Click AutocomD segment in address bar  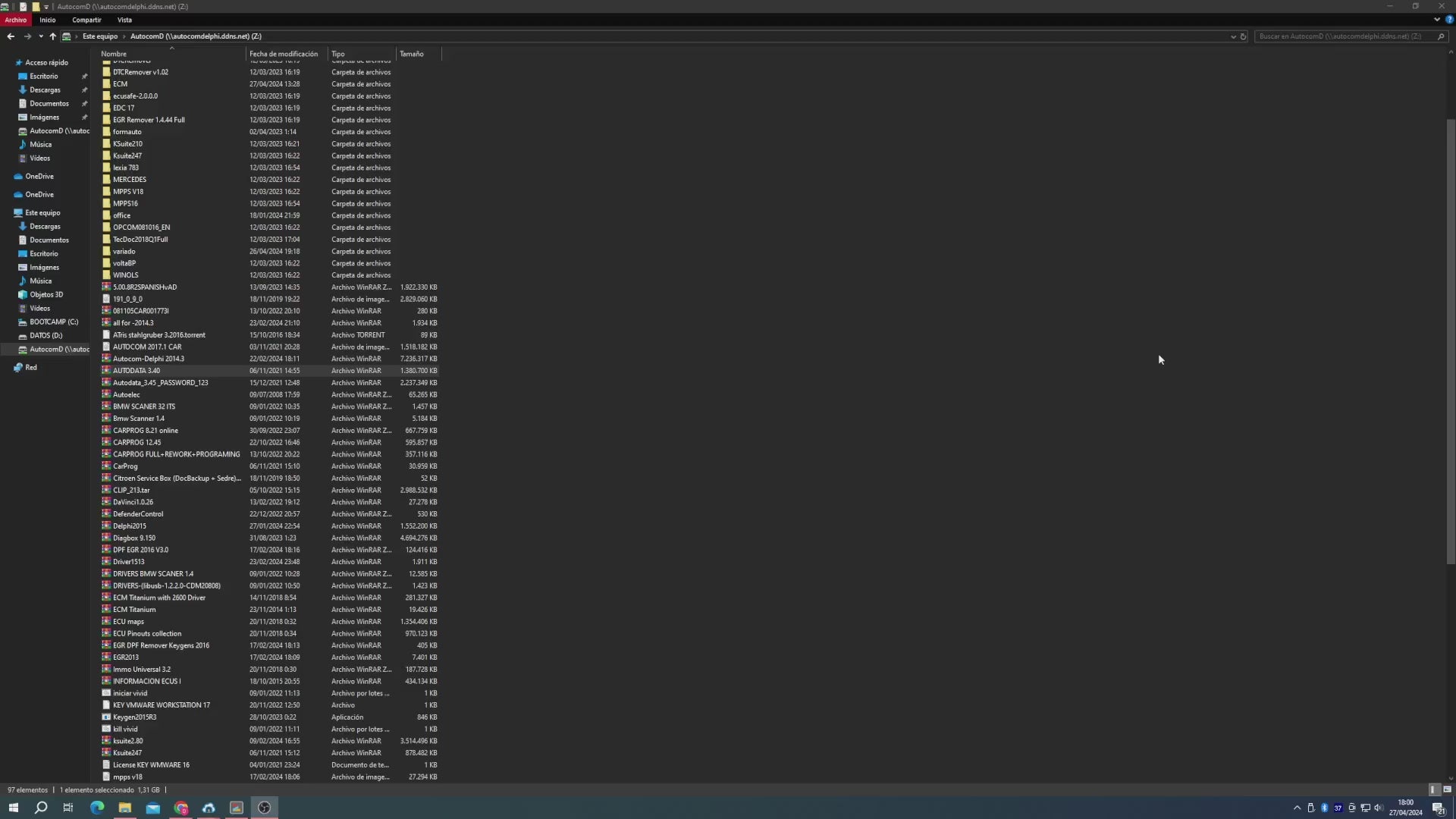click(x=196, y=36)
